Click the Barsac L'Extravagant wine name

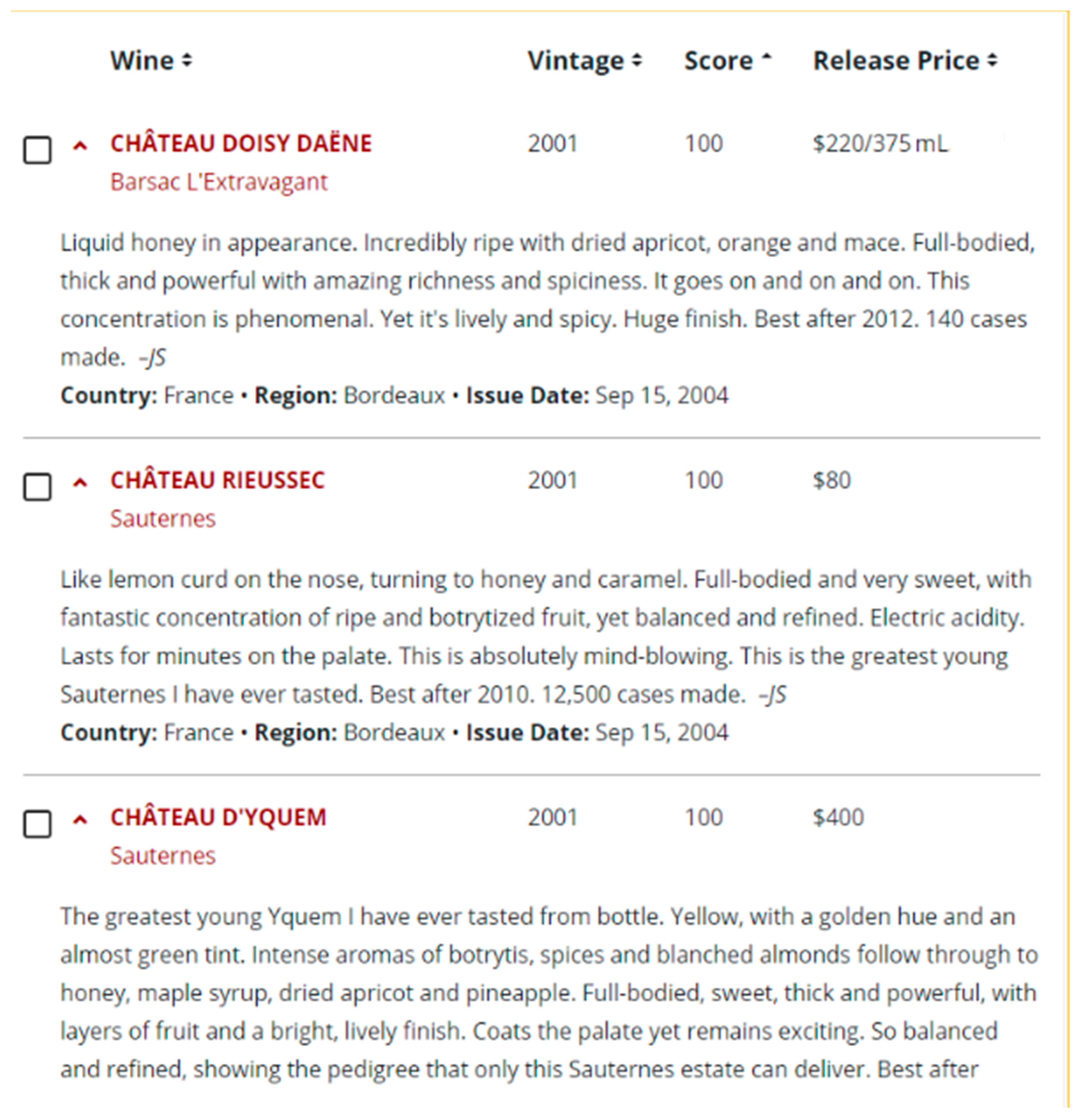point(218,182)
